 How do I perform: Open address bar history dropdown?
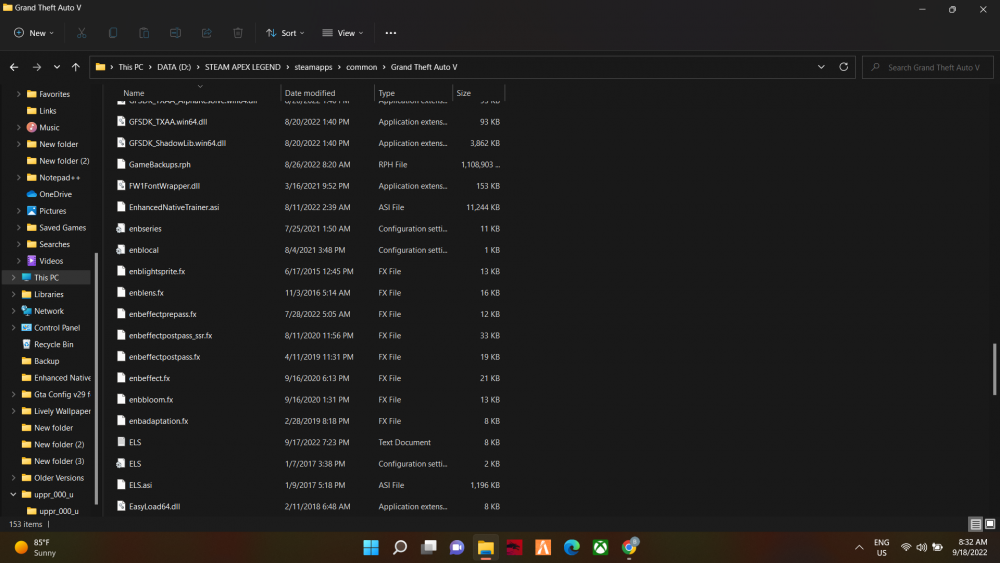point(821,67)
